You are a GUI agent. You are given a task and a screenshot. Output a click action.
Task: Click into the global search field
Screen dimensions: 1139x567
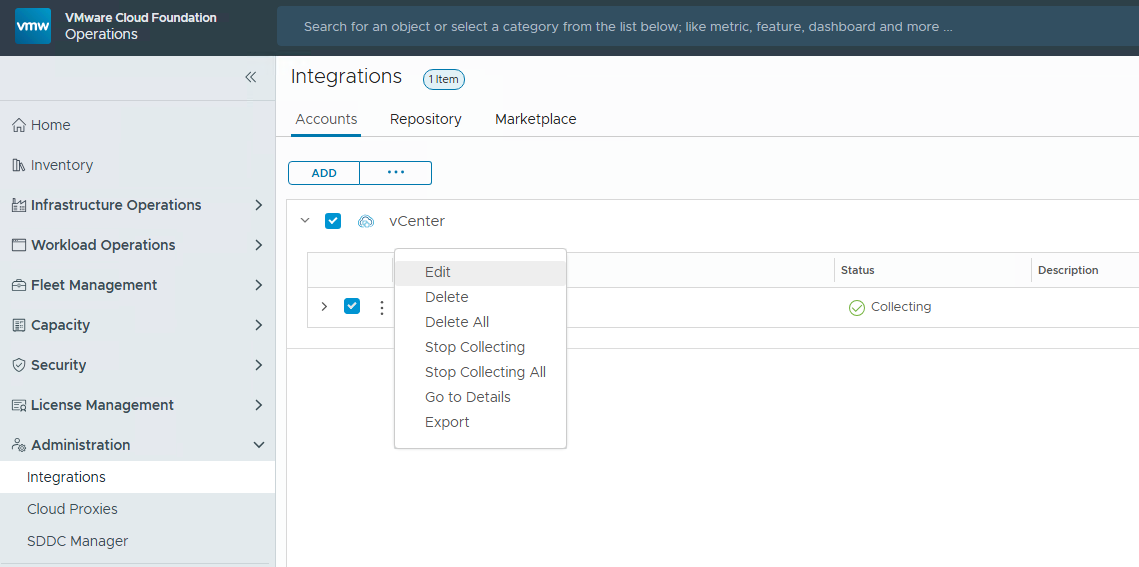(700, 27)
